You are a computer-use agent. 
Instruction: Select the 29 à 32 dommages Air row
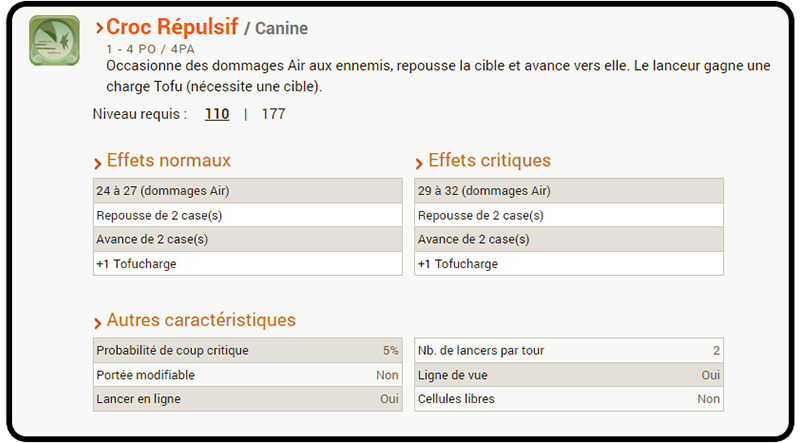[x=569, y=190]
